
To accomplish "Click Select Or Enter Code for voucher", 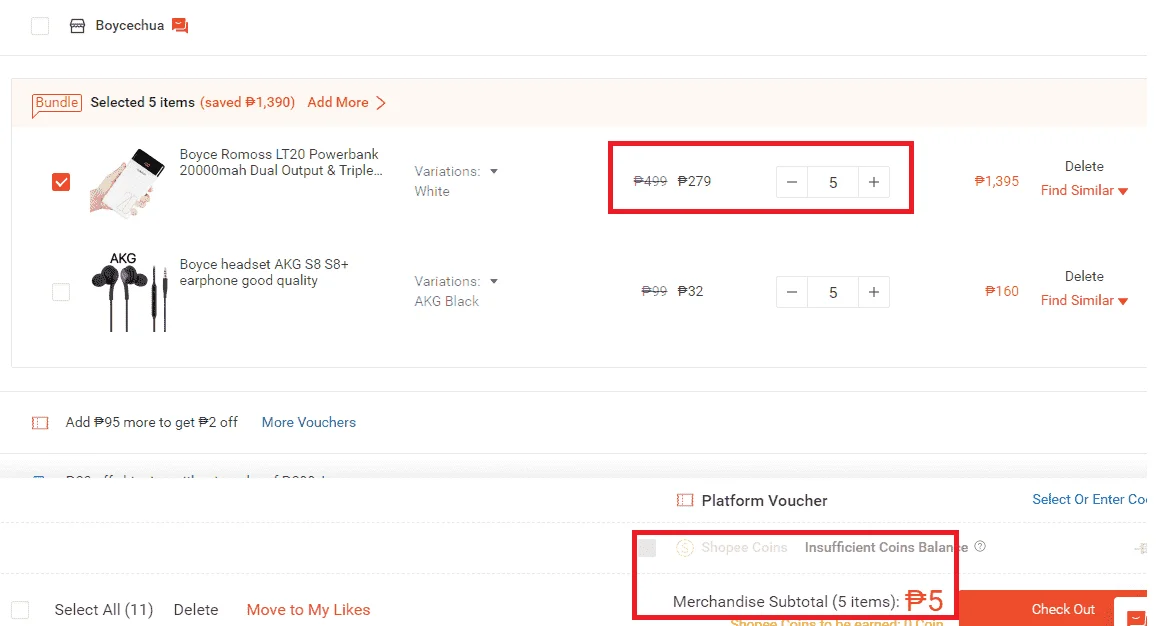I will click(1089, 500).
